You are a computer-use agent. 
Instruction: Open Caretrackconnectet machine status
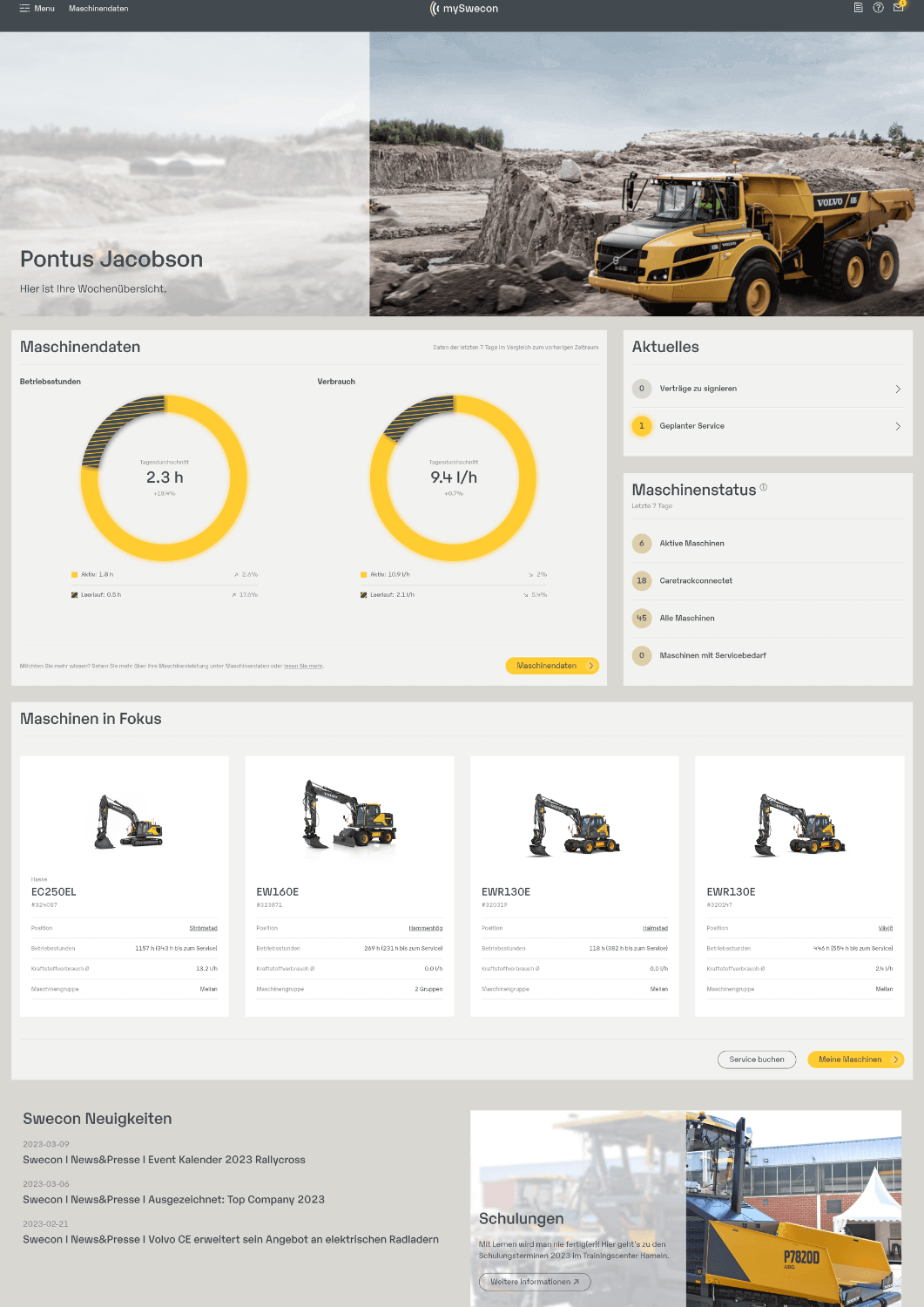(x=768, y=581)
